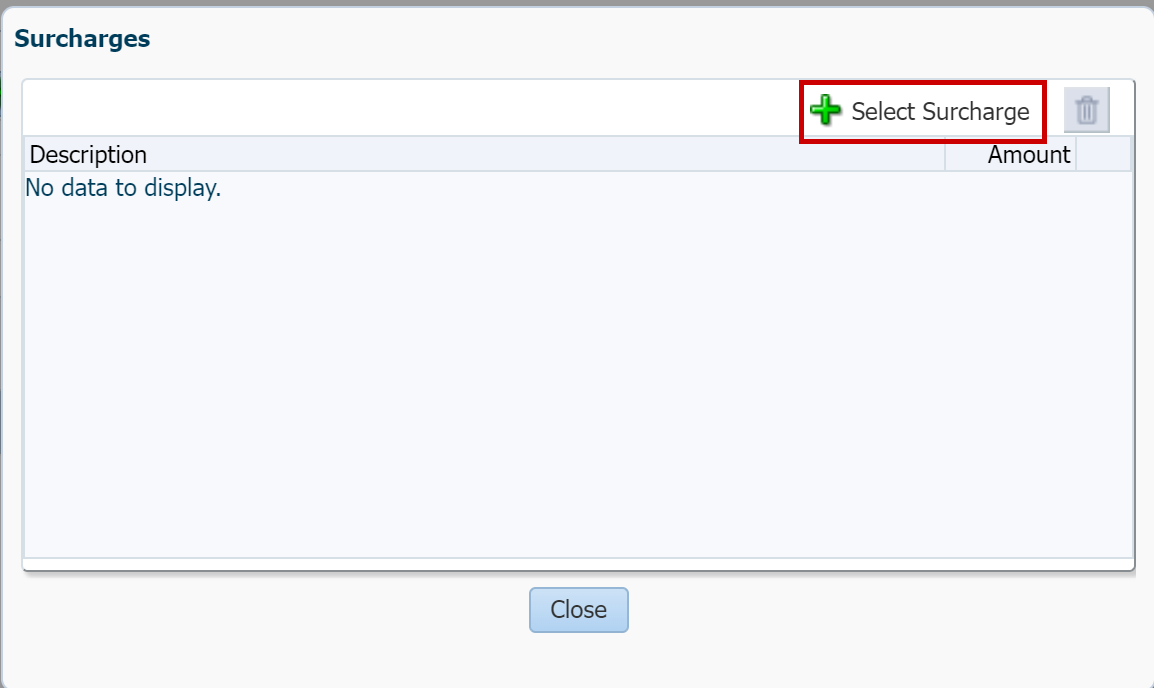This screenshot has width=1154, height=688.
Task: Open the Select Surcharge option
Action: pos(921,111)
